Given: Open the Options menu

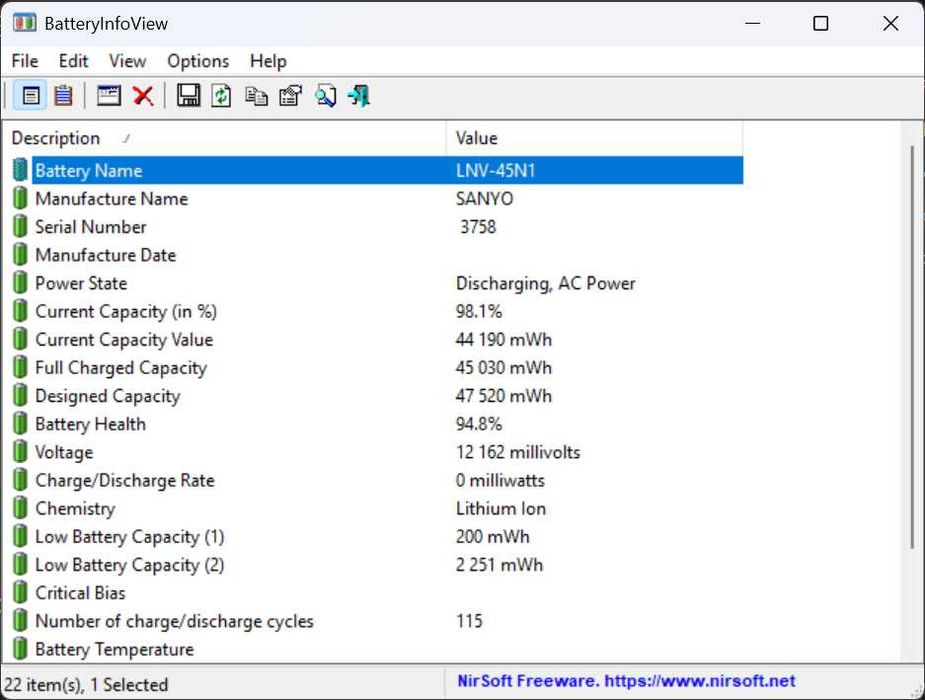Looking at the screenshot, I should pyautogui.click(x=198, y=61).
